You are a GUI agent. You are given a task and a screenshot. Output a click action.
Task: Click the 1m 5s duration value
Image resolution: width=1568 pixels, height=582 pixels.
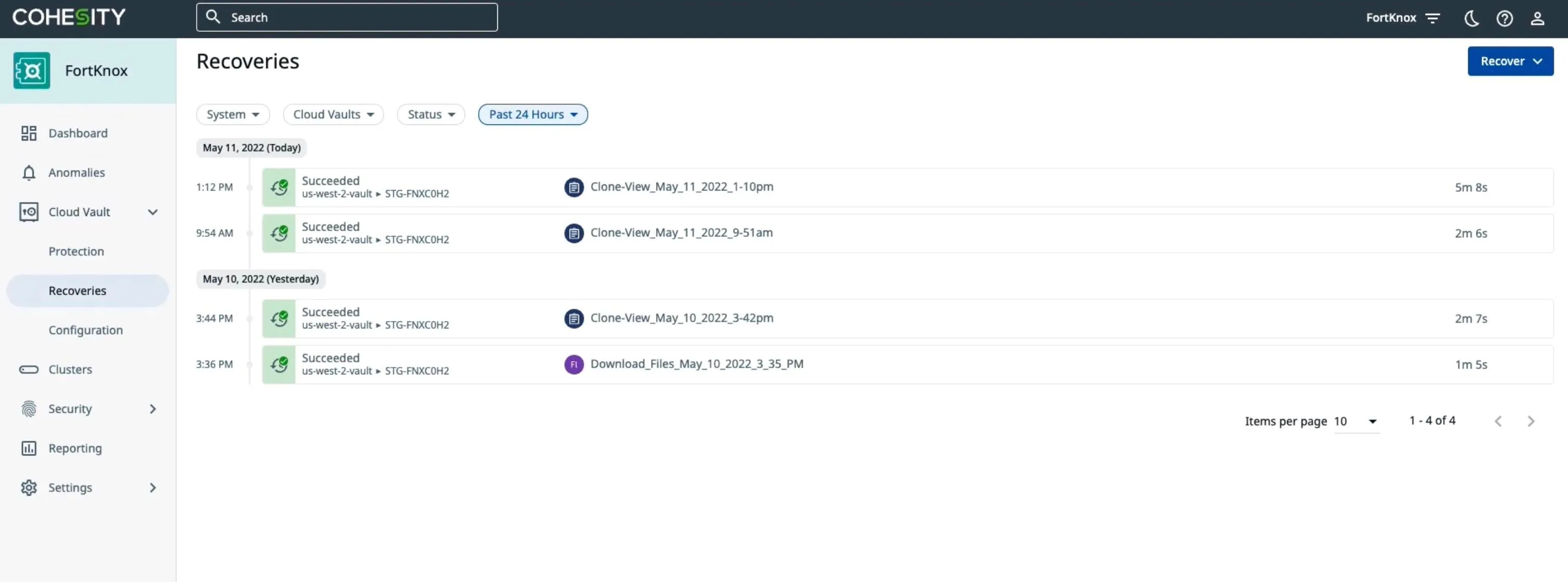pos(1471,365)
